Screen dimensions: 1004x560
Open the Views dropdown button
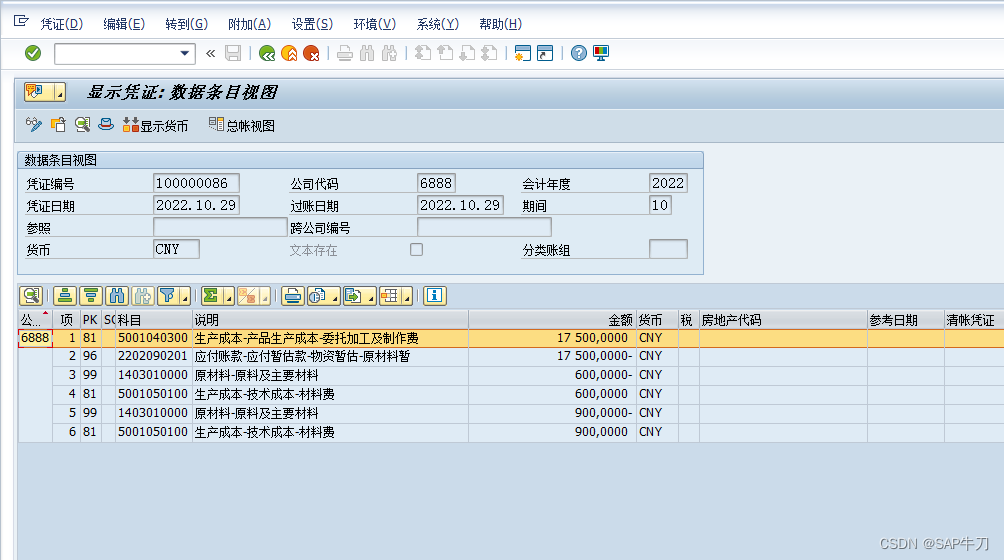(x=323, y=296)
